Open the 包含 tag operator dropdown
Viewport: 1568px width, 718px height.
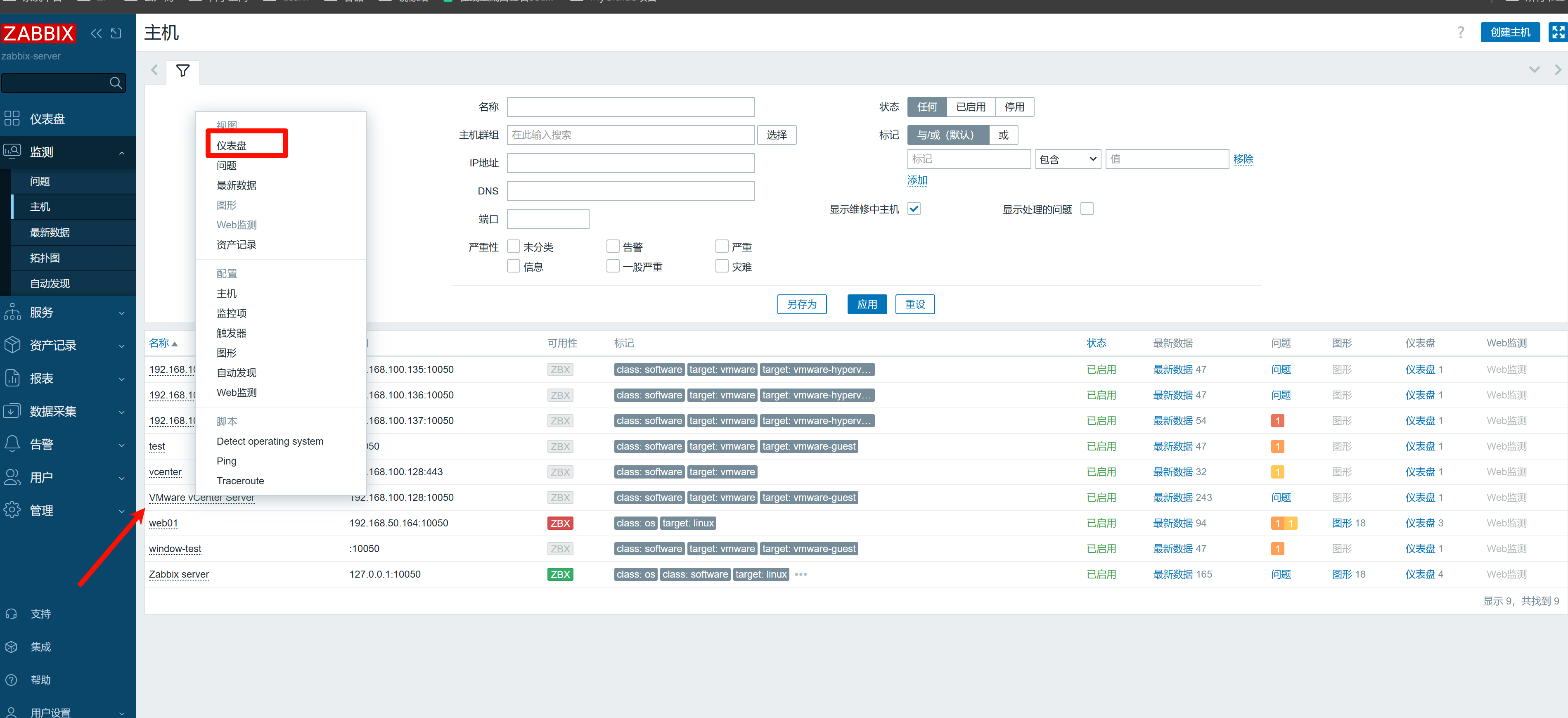click(x=1068, y=159)
